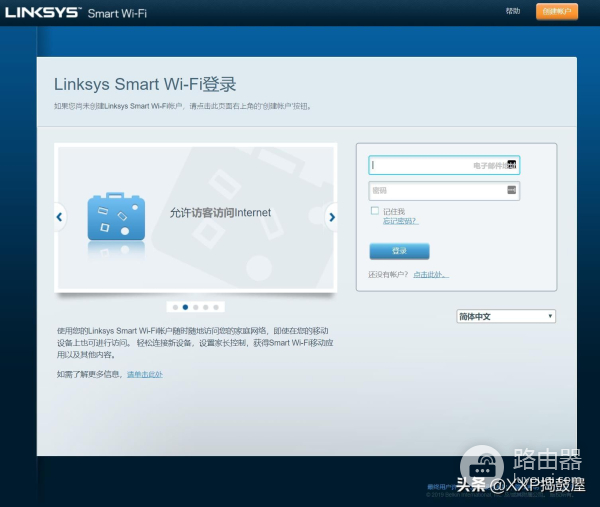The height and width of the screenshot is (507, 600).
Task: Click the 允许访客访问Internet slide text
Action: coord(220,213)
